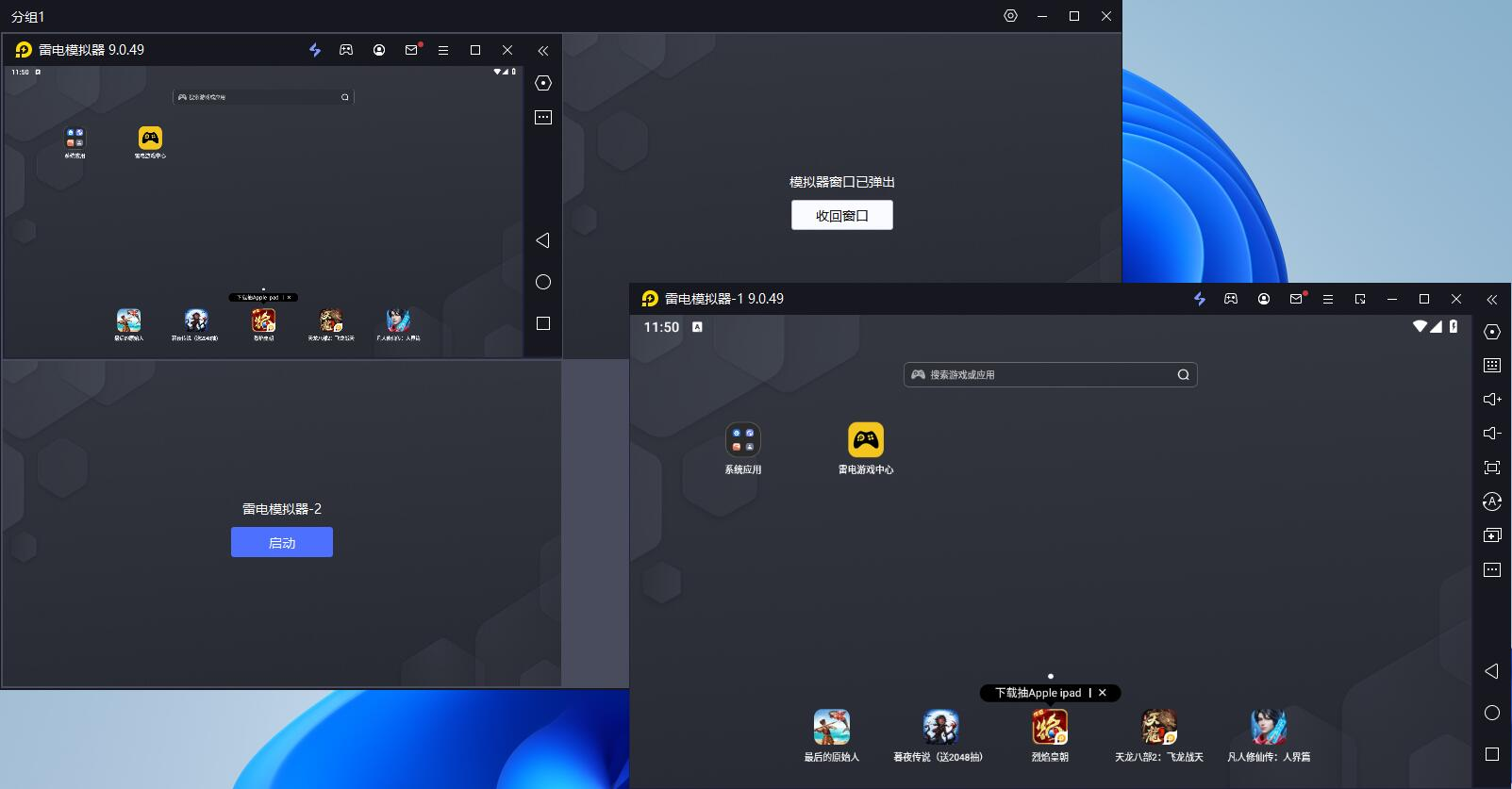Viewport: 1512px width, 789px height.
Task: Click the circular A sync icon in 雷电模拟器-1 sidebar
Action: (1491, 501)
